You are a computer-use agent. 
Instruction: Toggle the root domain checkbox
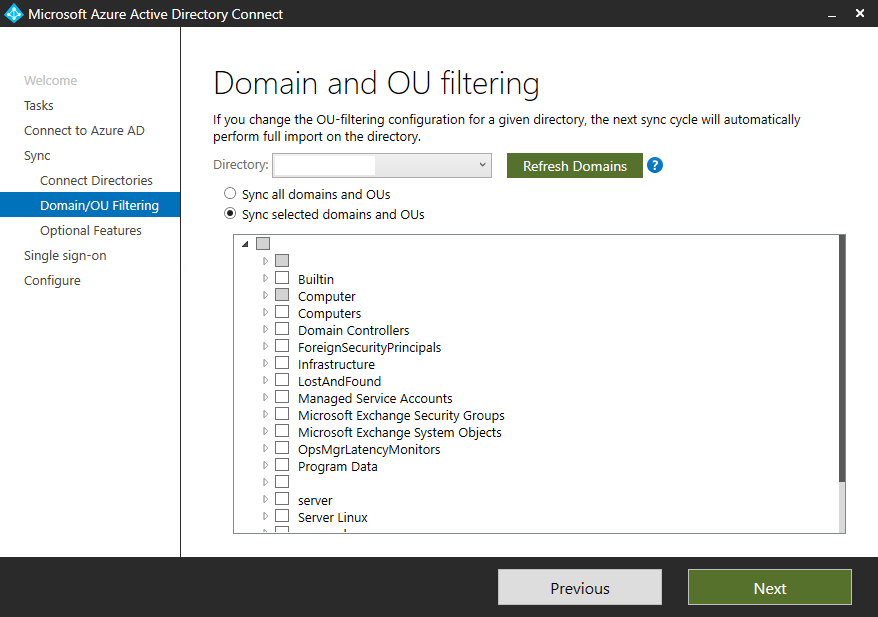pos(263,244)
